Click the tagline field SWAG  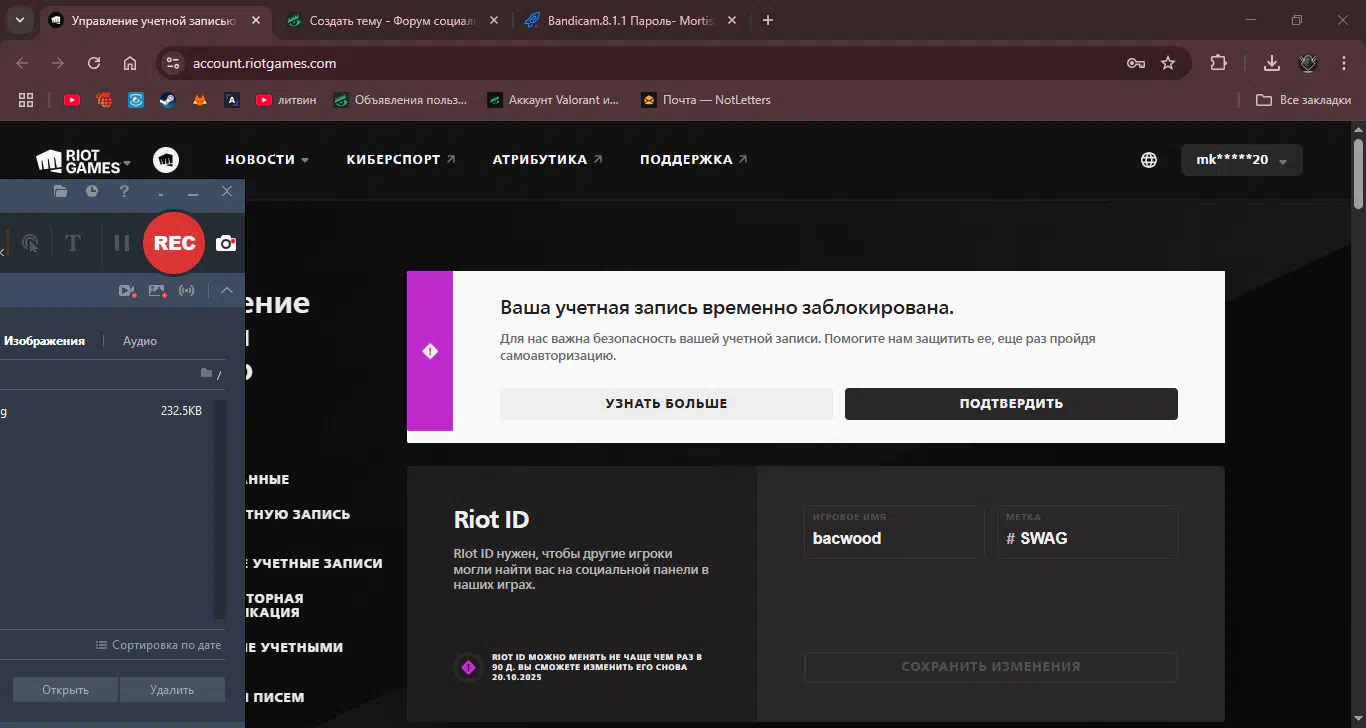click(1087, 531)
